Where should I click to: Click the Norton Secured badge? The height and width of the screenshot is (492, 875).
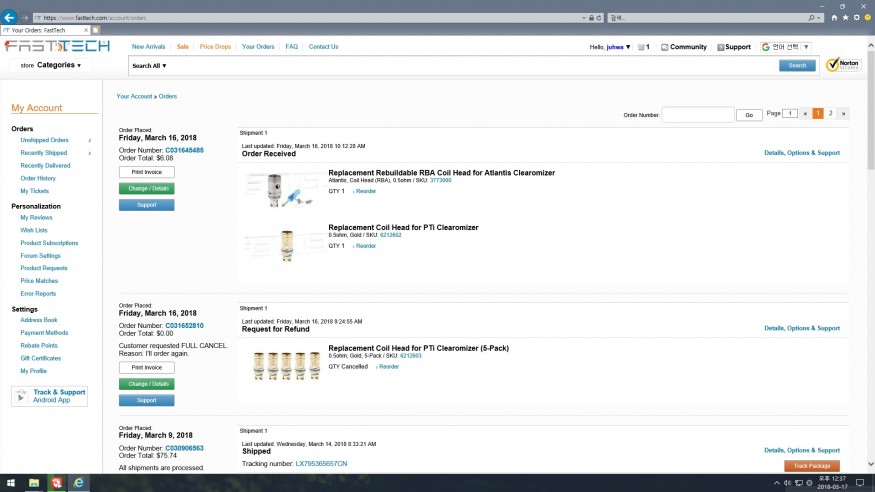click(843, 65)
